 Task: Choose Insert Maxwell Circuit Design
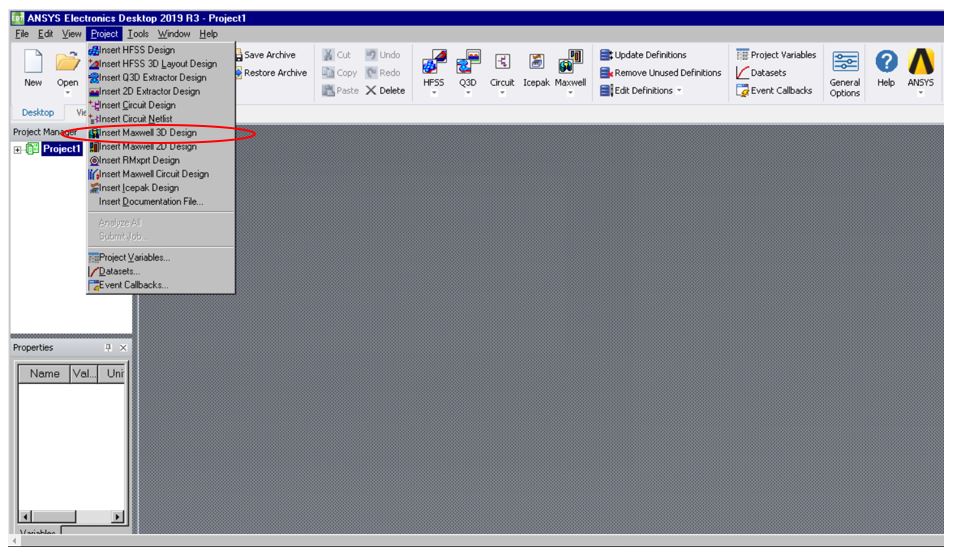161,174
